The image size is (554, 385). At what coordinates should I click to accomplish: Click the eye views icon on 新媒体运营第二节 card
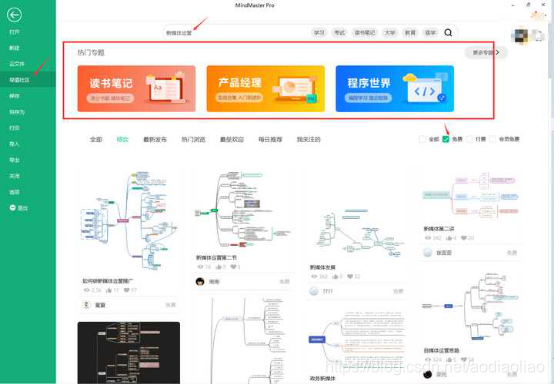(x=200, y=267)
